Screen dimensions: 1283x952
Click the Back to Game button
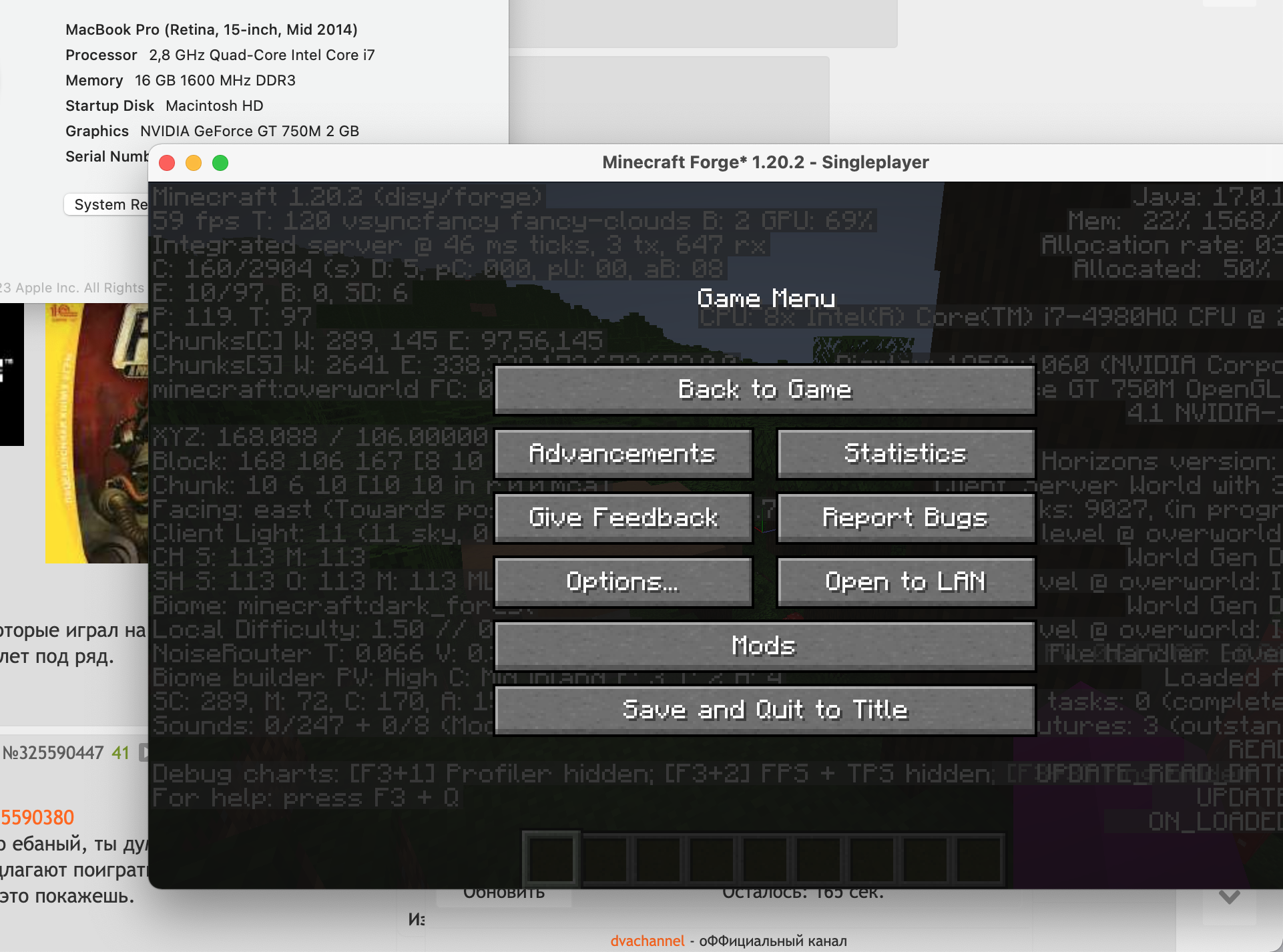click(764, 389)
